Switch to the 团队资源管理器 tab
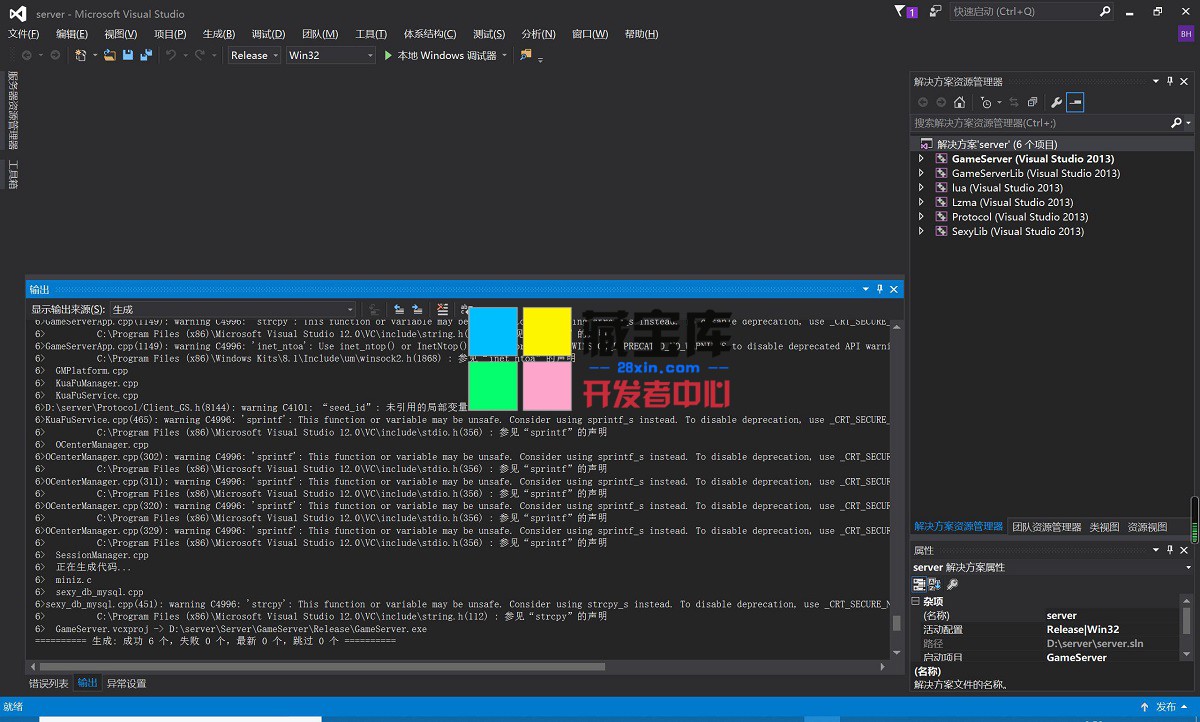The width and height of the screenshot is (1200, 722). pyautogui.click(x=1046, y=527)
